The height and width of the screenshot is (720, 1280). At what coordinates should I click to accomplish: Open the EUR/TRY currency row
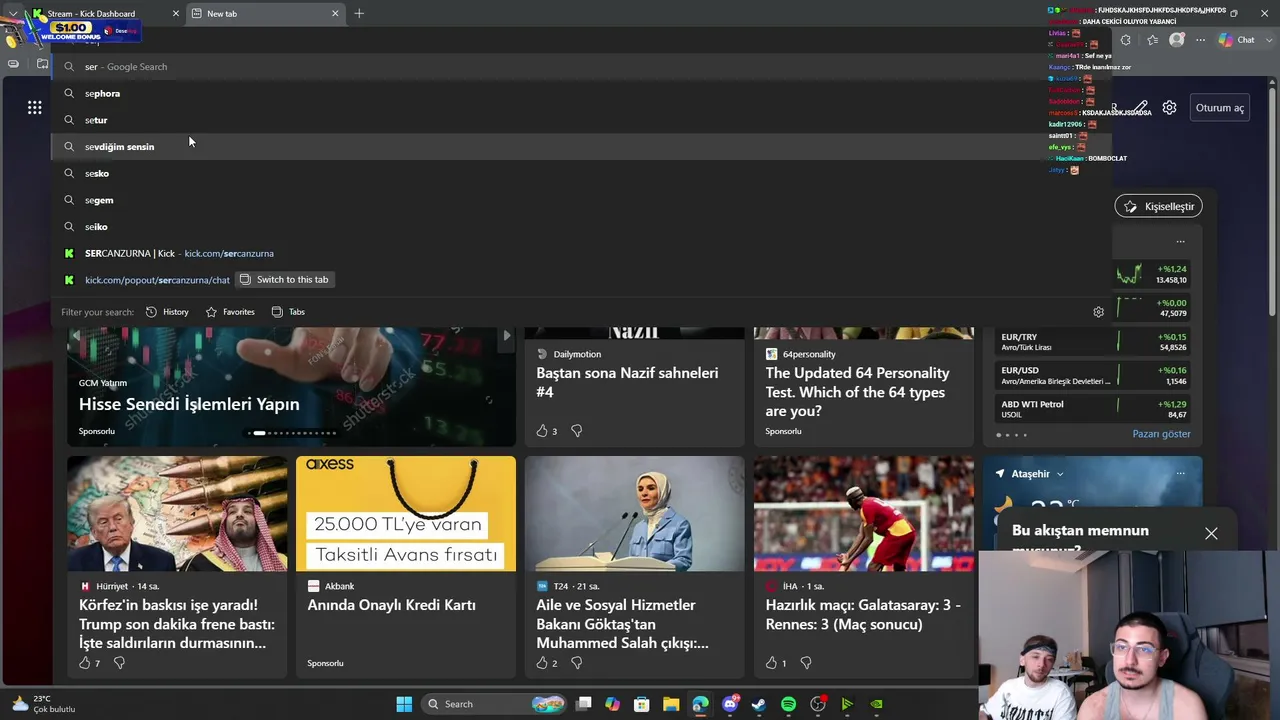[1093, 342]
